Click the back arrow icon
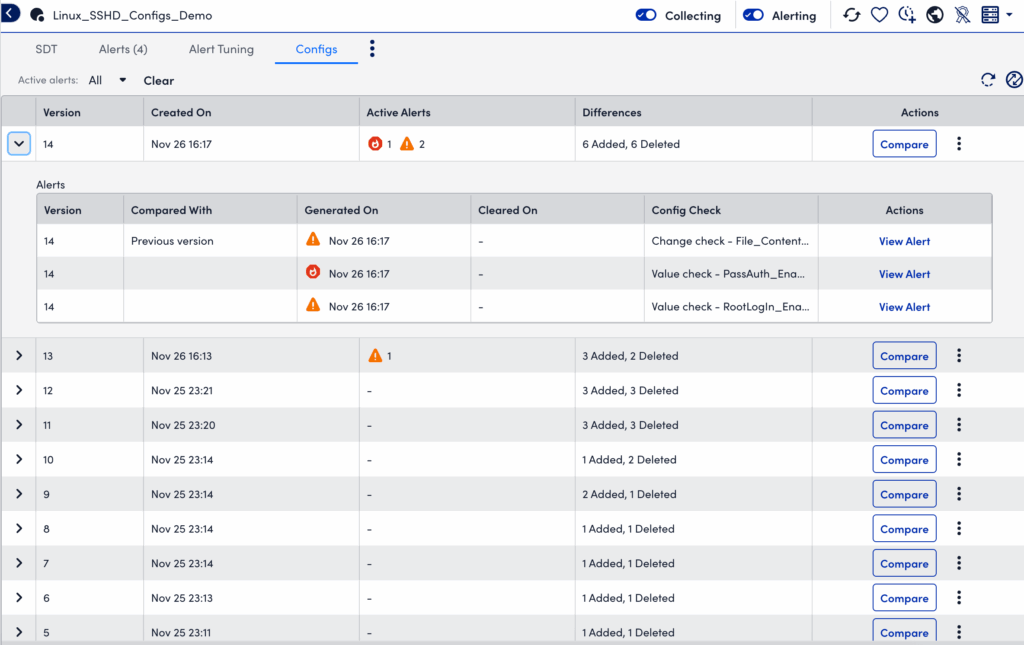The height and width of the screenshot is (645, 1024). point(10,13)
